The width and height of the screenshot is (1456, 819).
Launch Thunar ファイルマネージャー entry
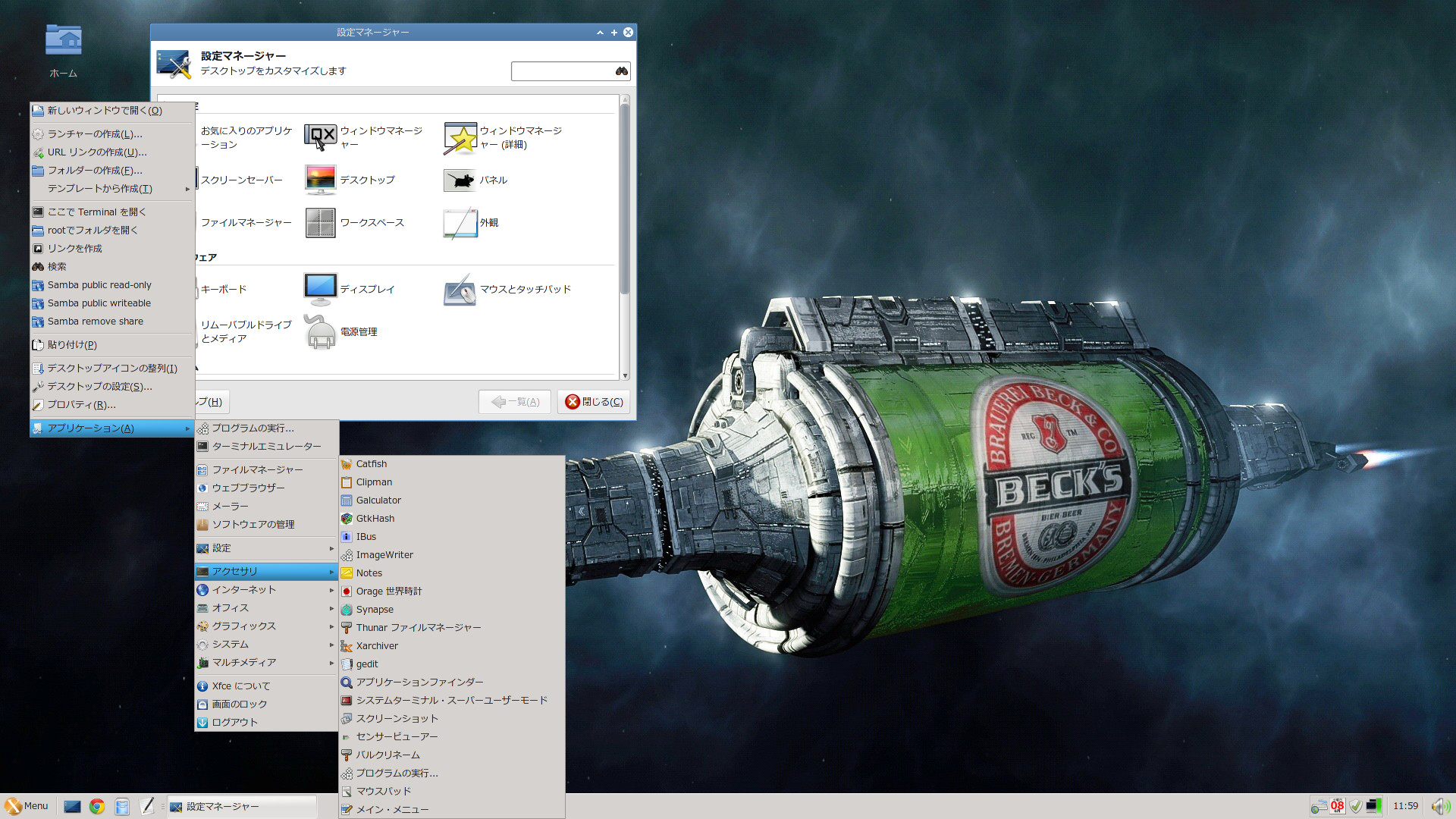[452, 628]
